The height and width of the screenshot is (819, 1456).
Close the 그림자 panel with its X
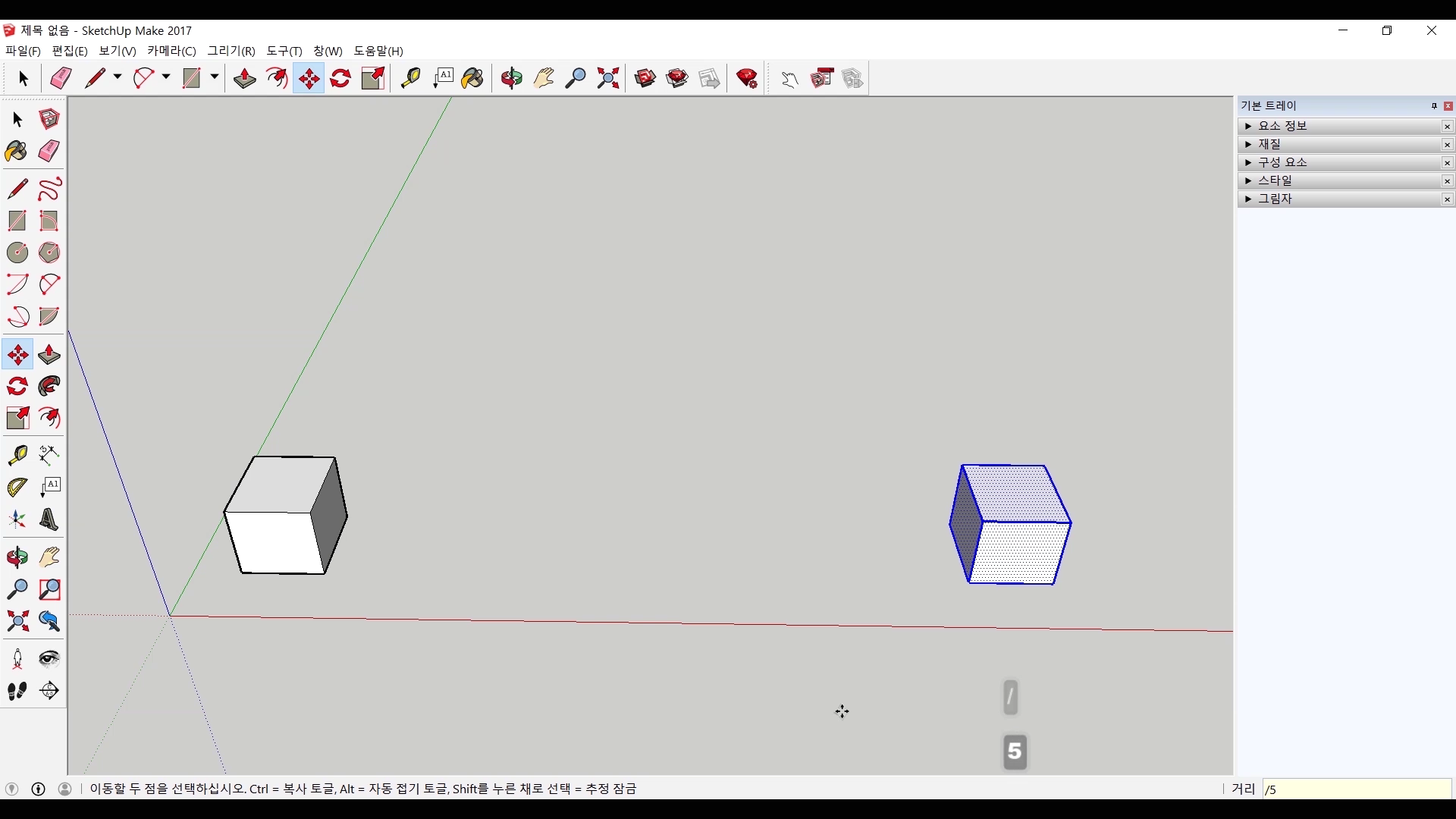click(x=1447, y=199)
